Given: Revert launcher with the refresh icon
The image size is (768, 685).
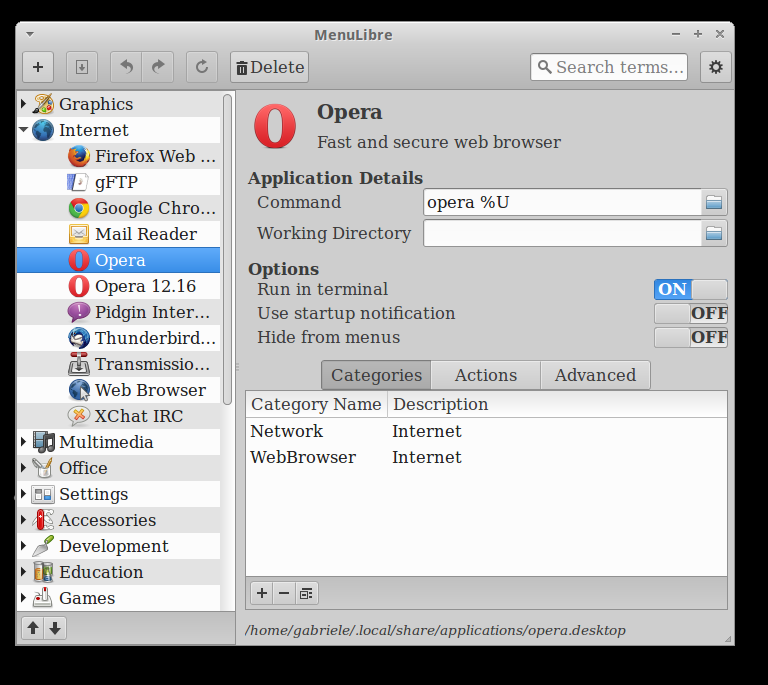Looking at the screenshot, I should 202,67.
